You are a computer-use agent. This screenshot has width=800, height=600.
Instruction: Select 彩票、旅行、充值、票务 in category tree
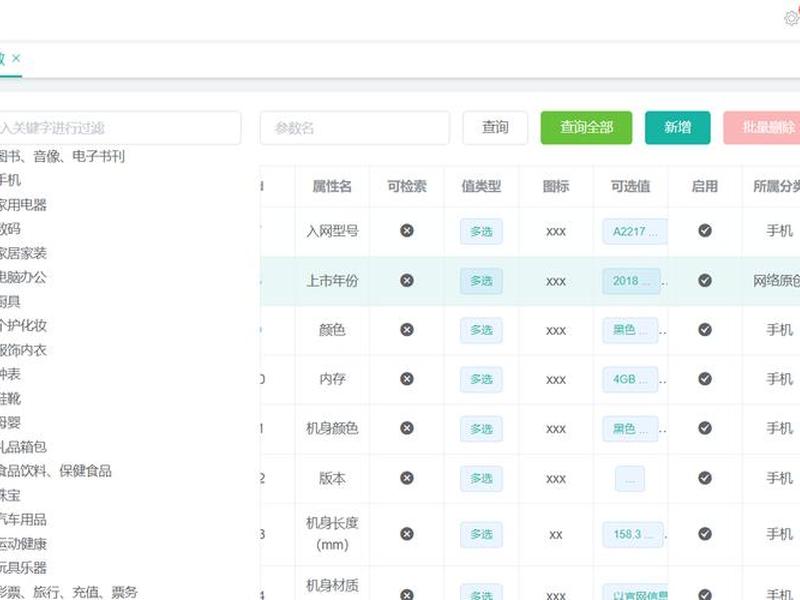tap(68, 592)
